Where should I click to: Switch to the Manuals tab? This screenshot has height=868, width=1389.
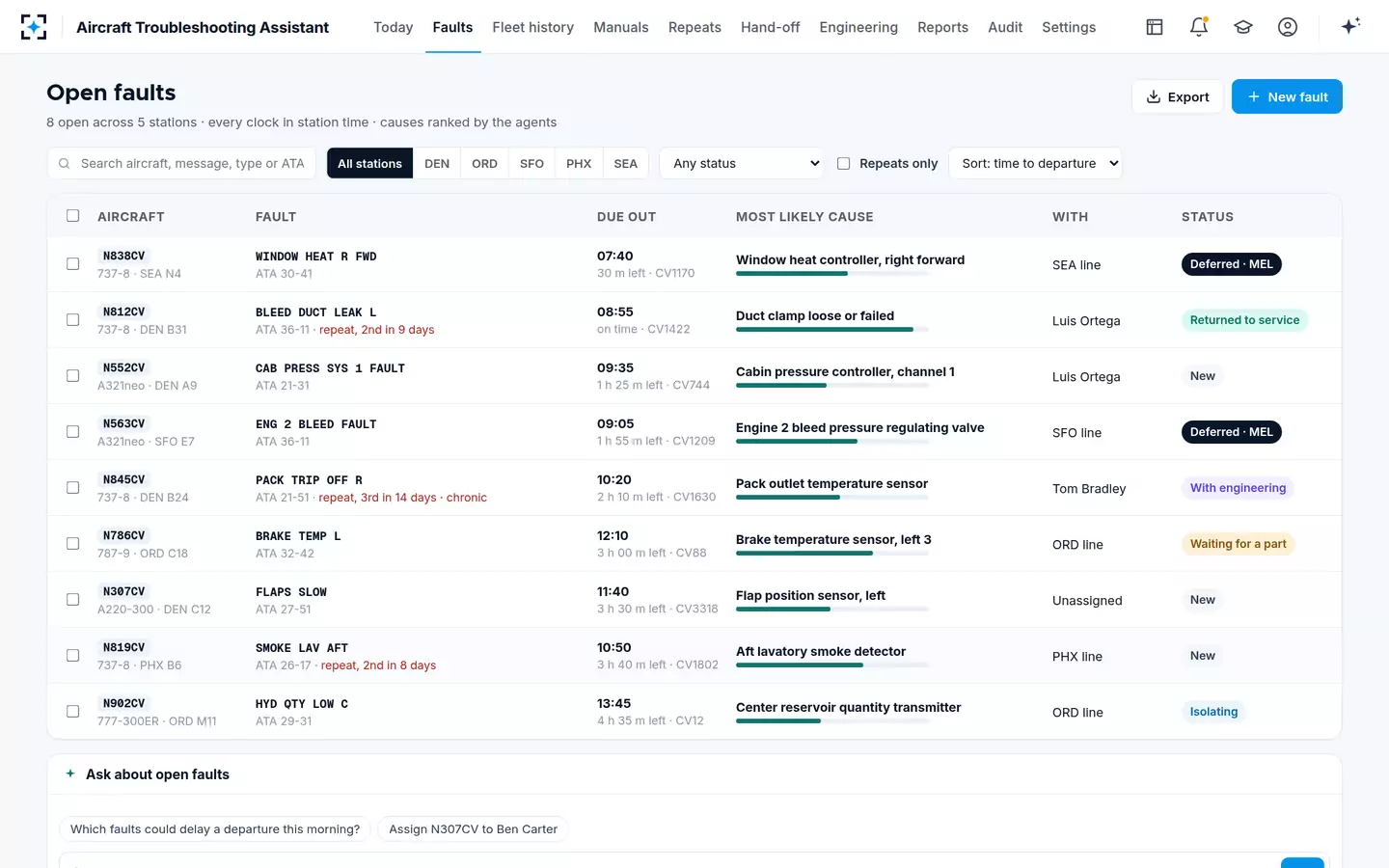click(620, 27)
